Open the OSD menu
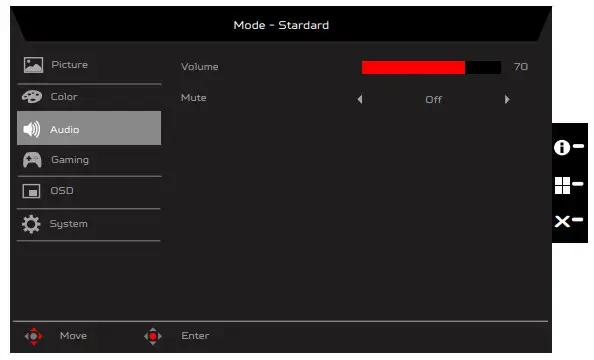The width and height of the screenshot is (594, 360). [x=89, y=191]
